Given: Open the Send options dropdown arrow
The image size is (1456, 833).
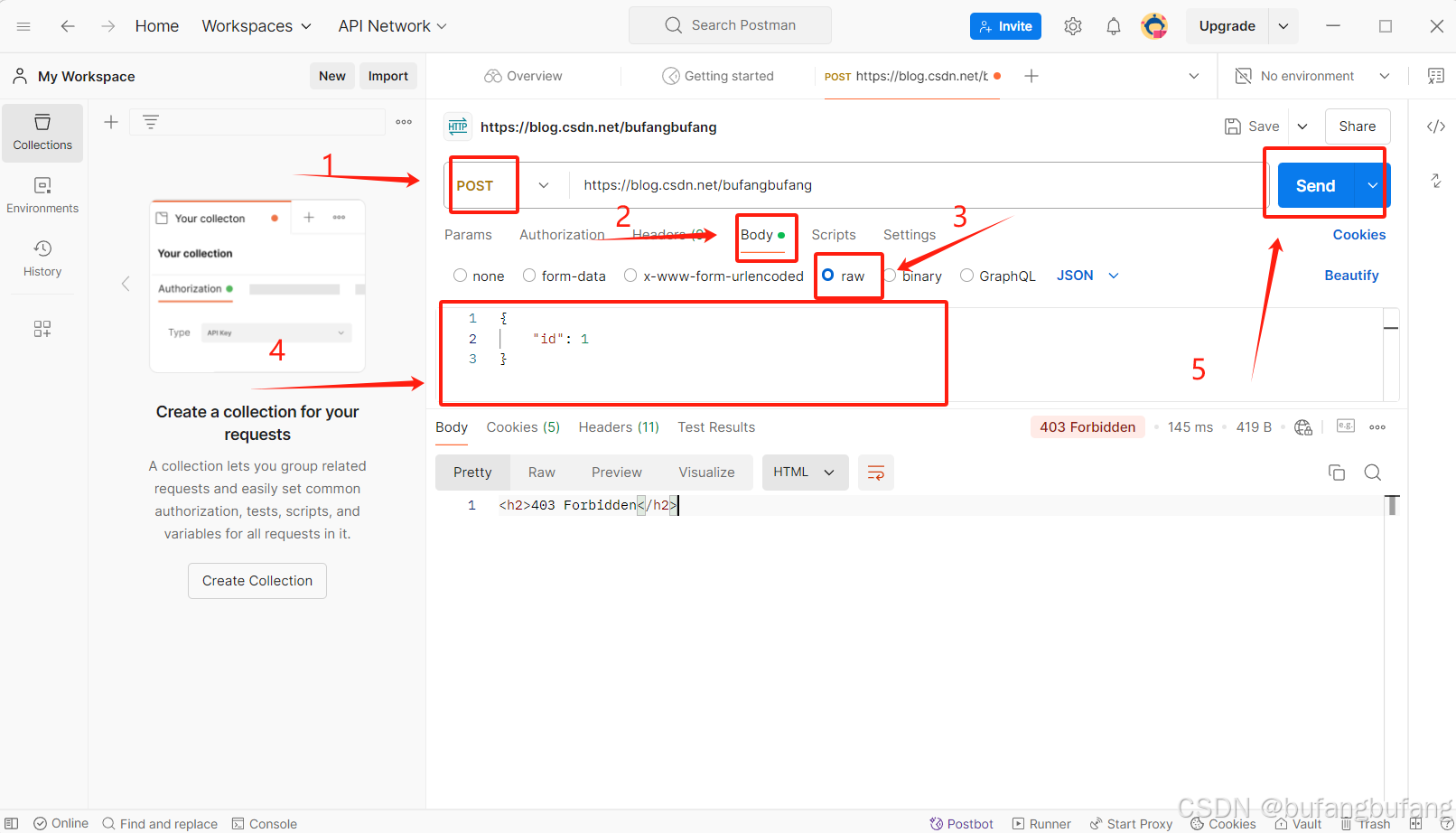Looking at the screenshot, I should click(x=1373, y=185).
